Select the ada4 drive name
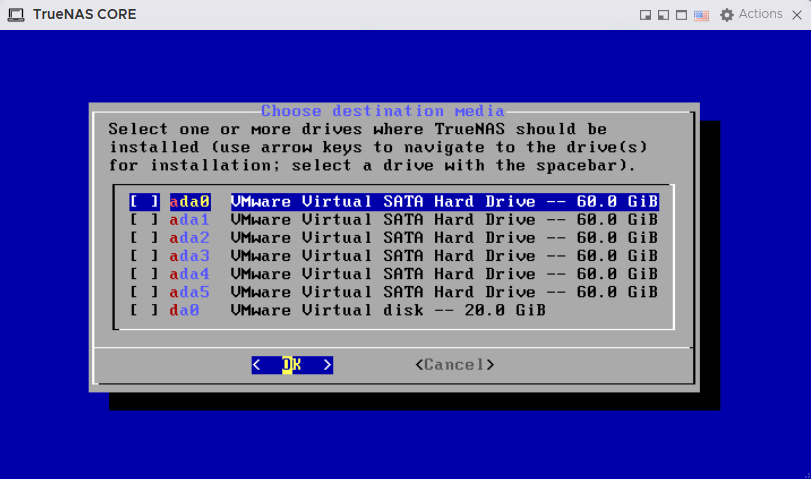This screenshot has width=811, height=479. 190,274
